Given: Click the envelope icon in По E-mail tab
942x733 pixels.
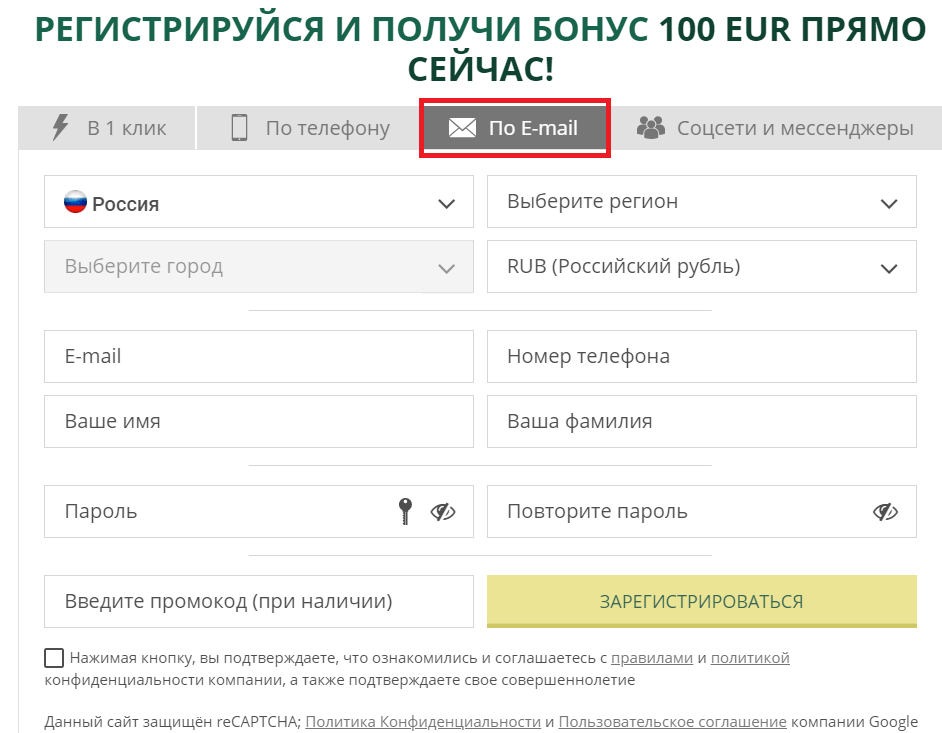Looking at the screenshot, I should [462, 127].
